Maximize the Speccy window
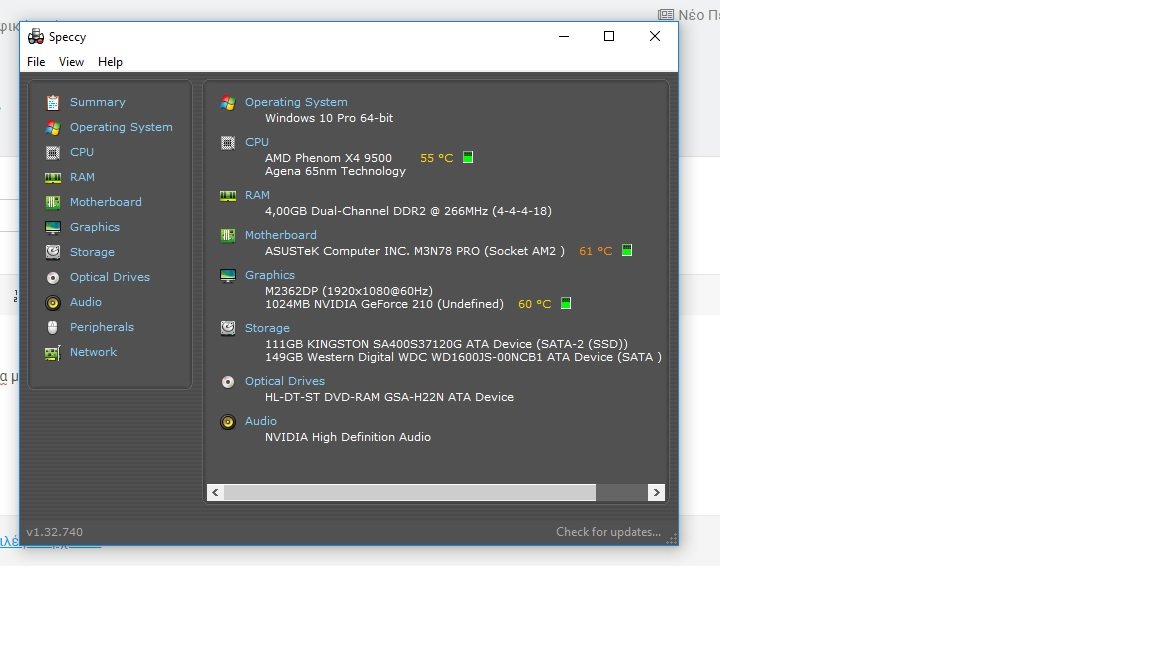This screenshot has width=1152, height=648. pyautogui.click(x=609, y=36)
